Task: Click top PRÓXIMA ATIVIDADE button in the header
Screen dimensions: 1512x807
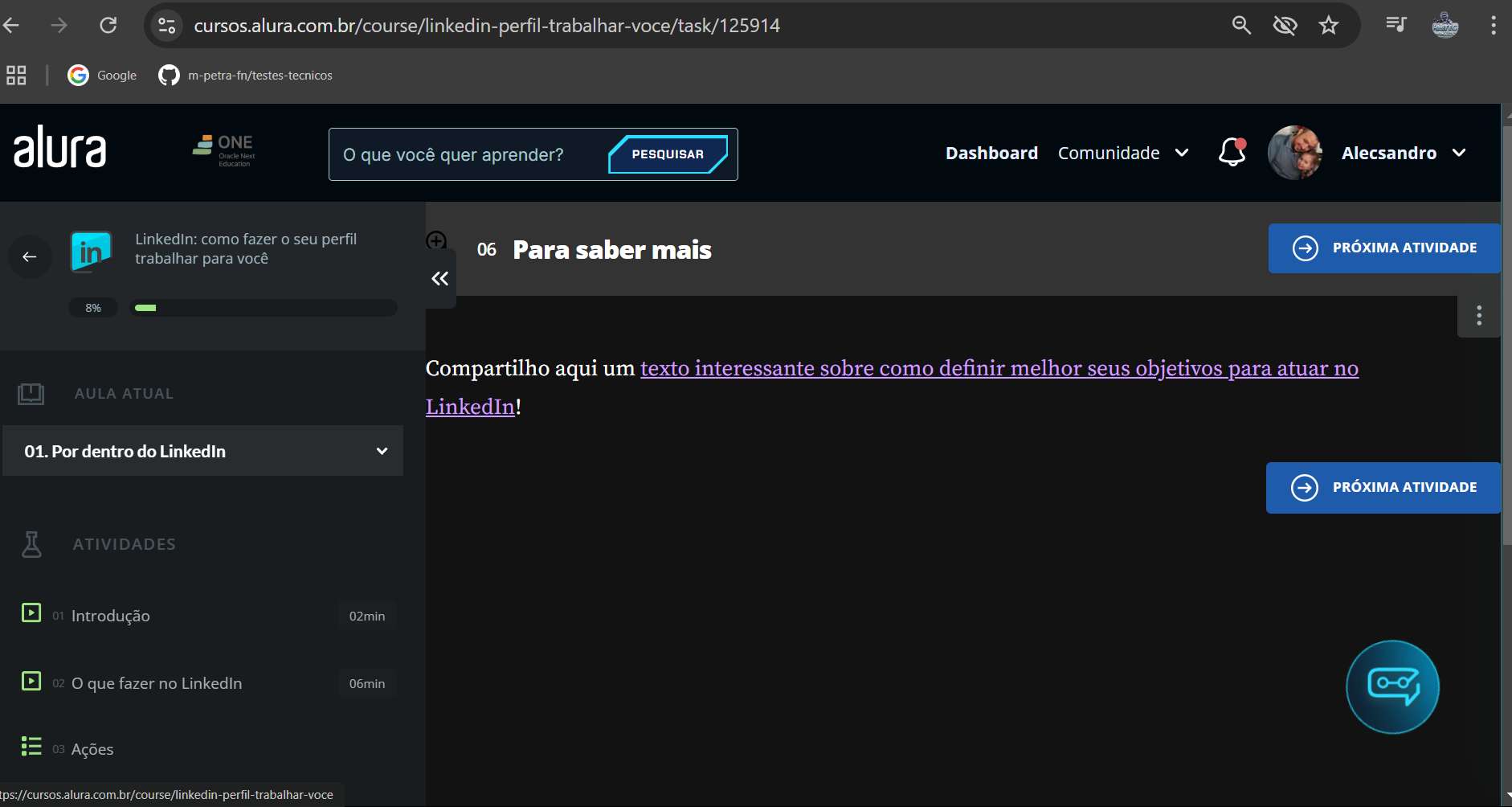Action: click(1384, 248)
